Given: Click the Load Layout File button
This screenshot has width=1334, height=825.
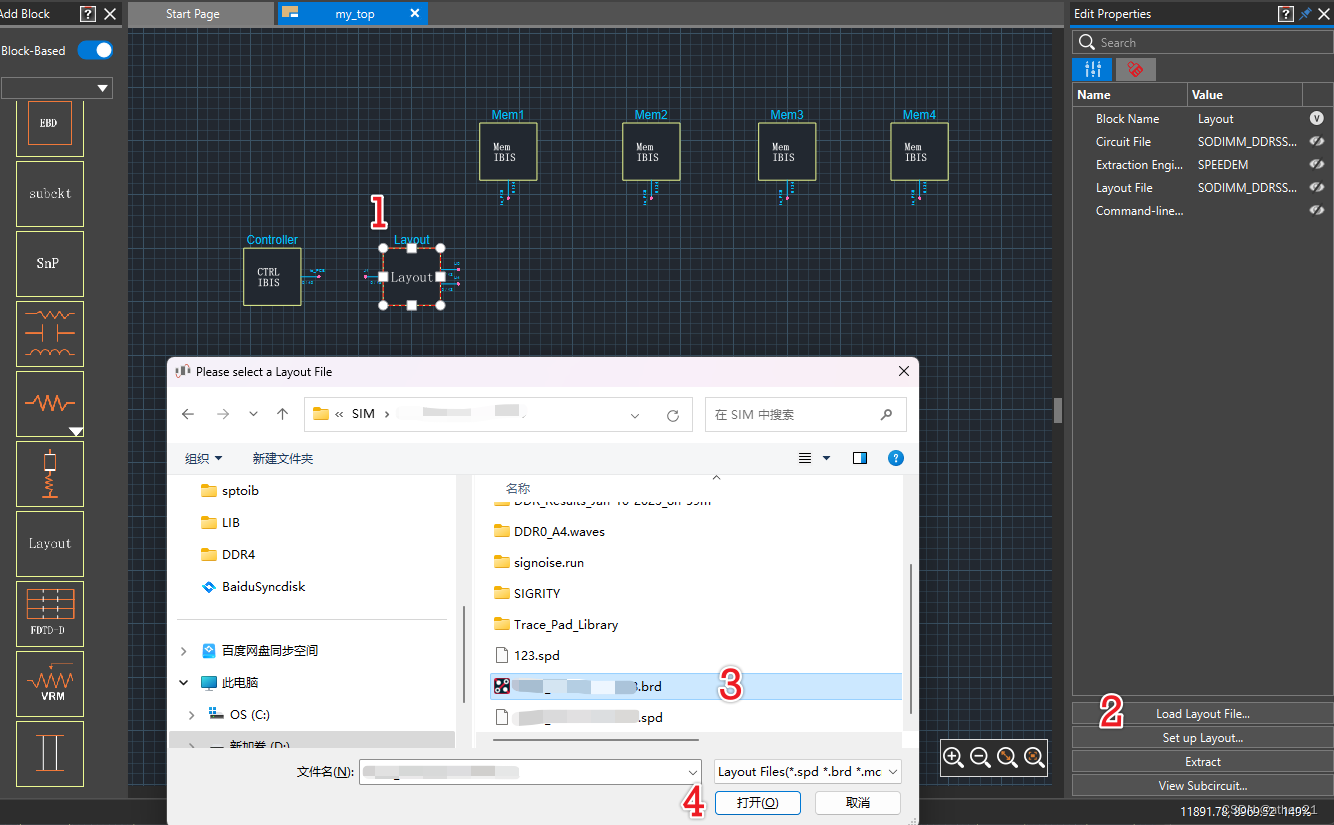Looking at the screenshot, I should coord(1203,714).
